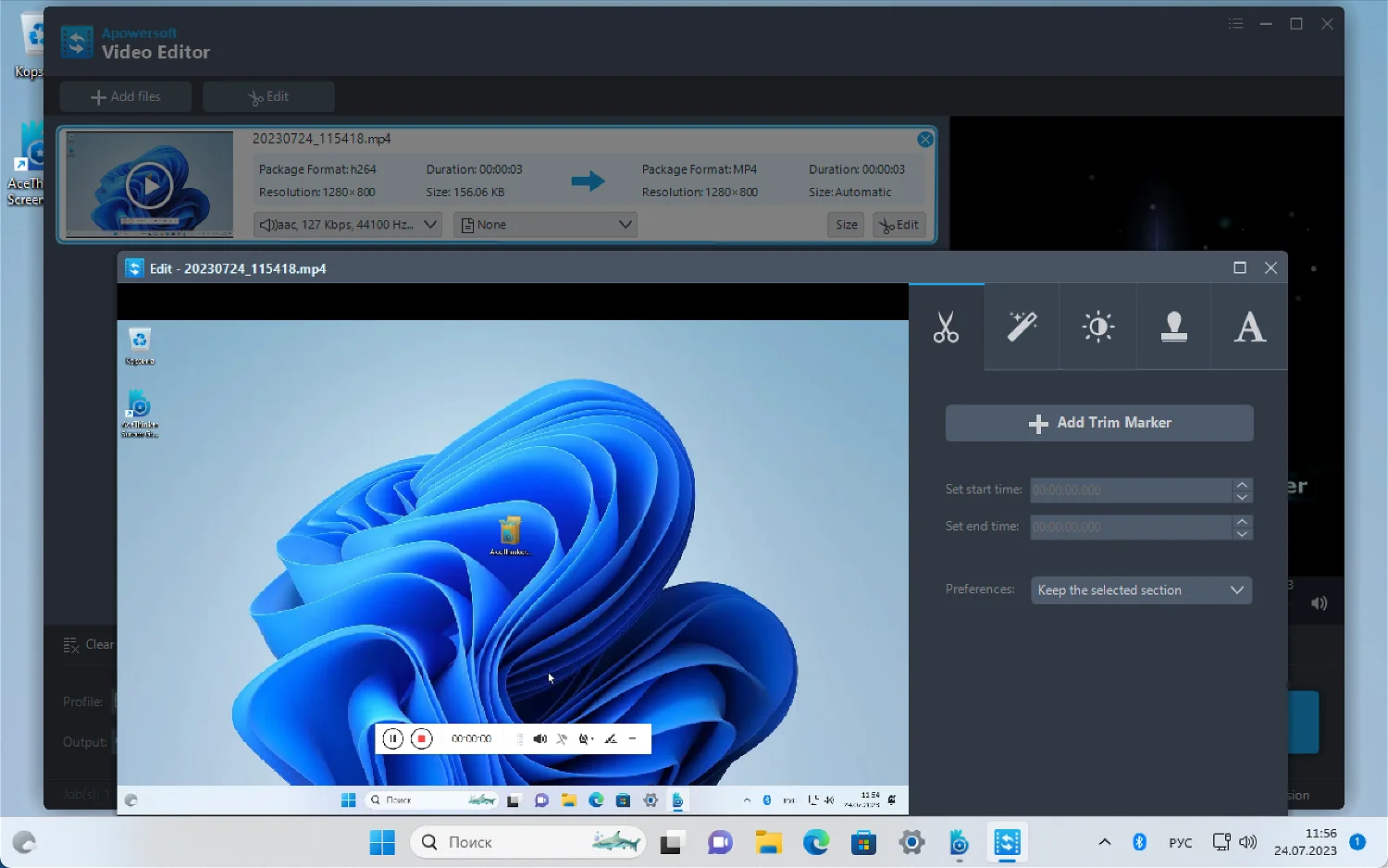This screenshot has width=1388, height=868.
Task: Click the Set end time field
Action: (1131, 527)
